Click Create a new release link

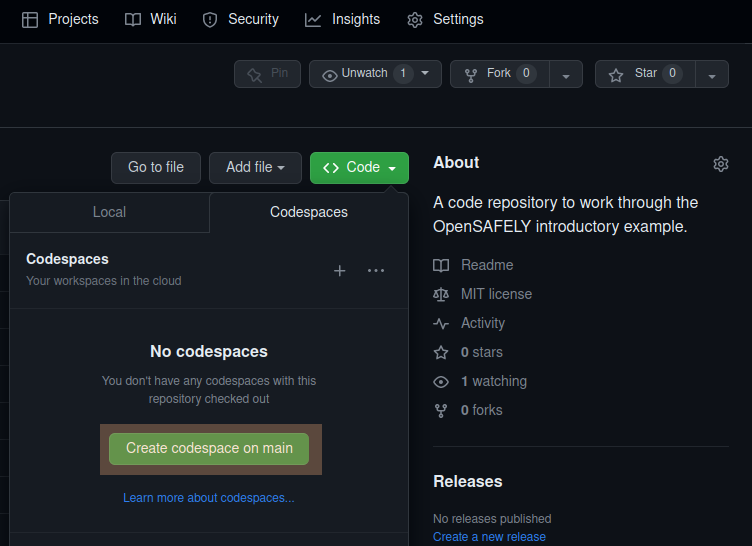pos(489,537)
